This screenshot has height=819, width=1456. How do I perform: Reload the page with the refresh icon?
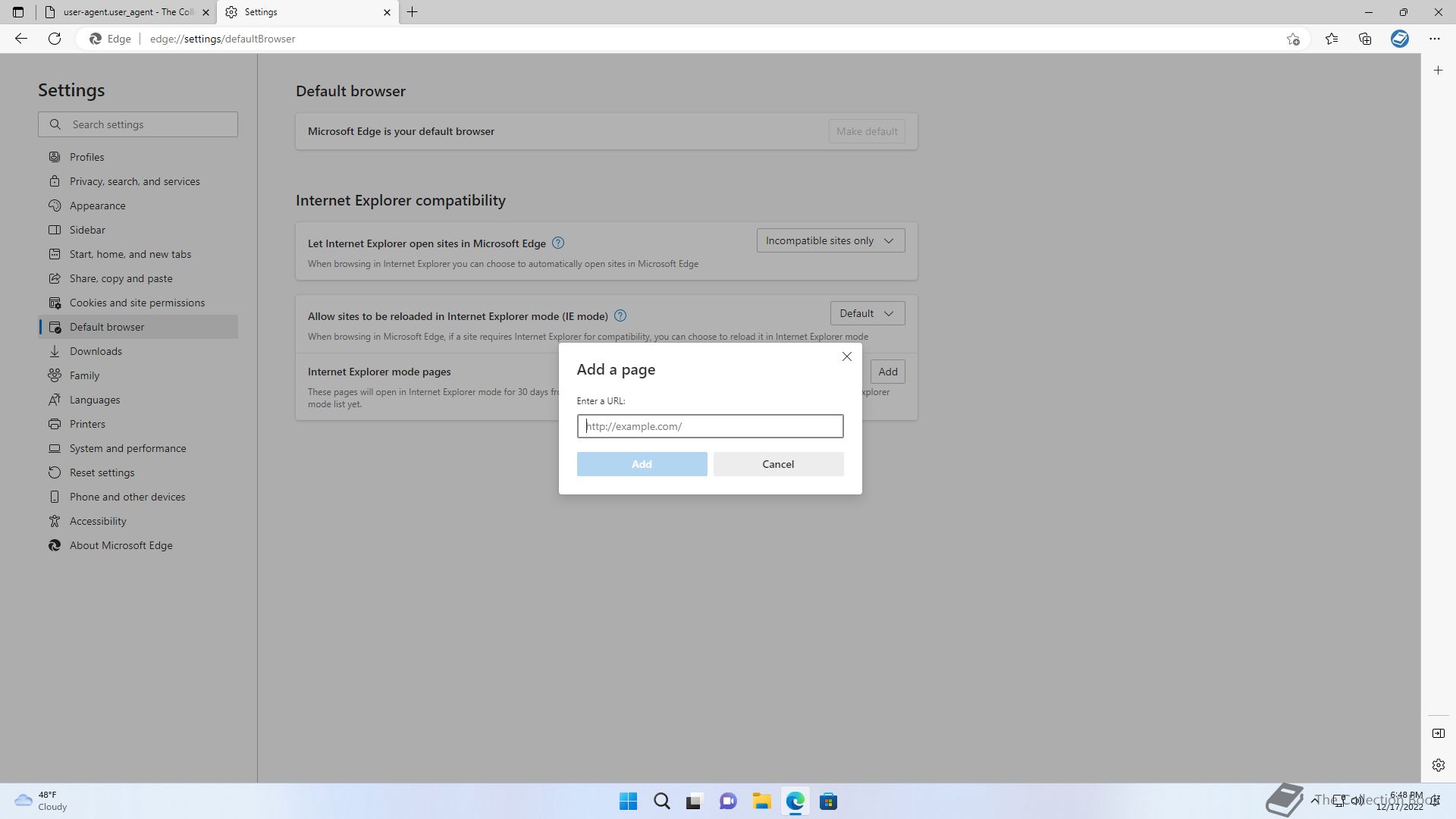pyautogui.click(x=55, y=39)
